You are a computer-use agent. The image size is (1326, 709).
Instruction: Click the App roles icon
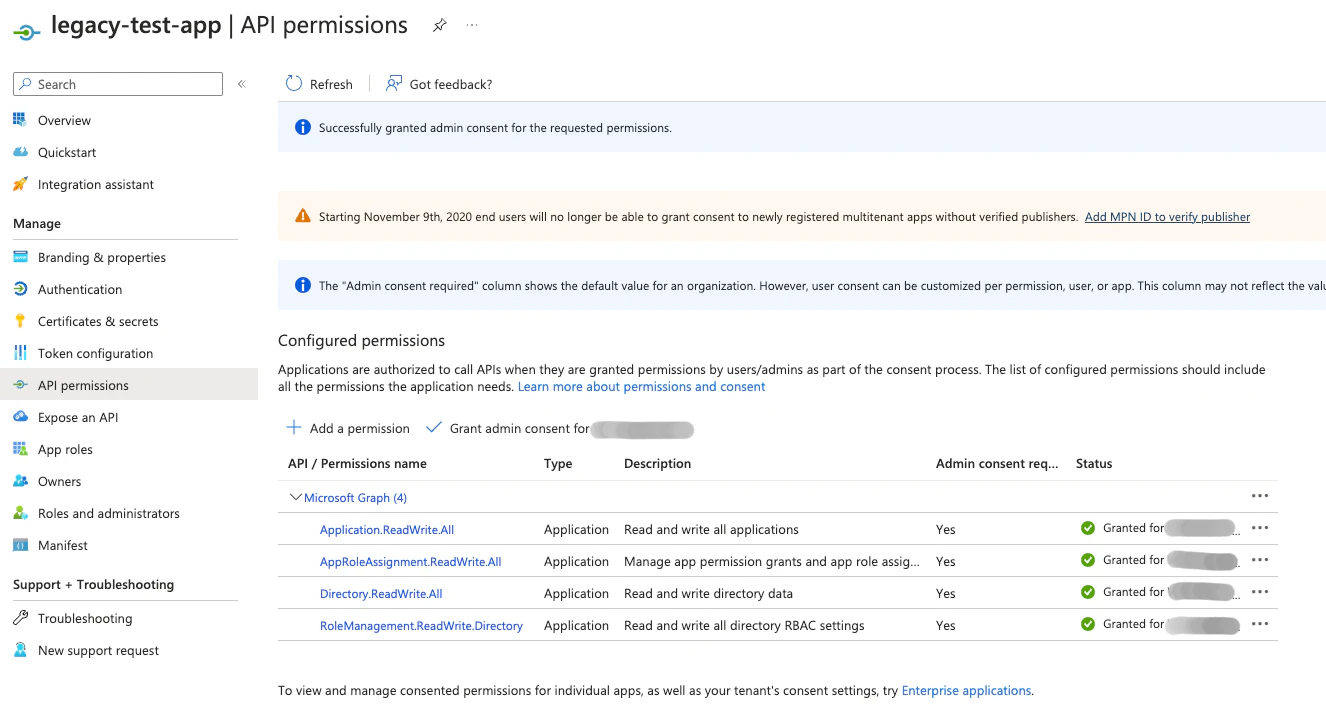[x=20, y=449]
